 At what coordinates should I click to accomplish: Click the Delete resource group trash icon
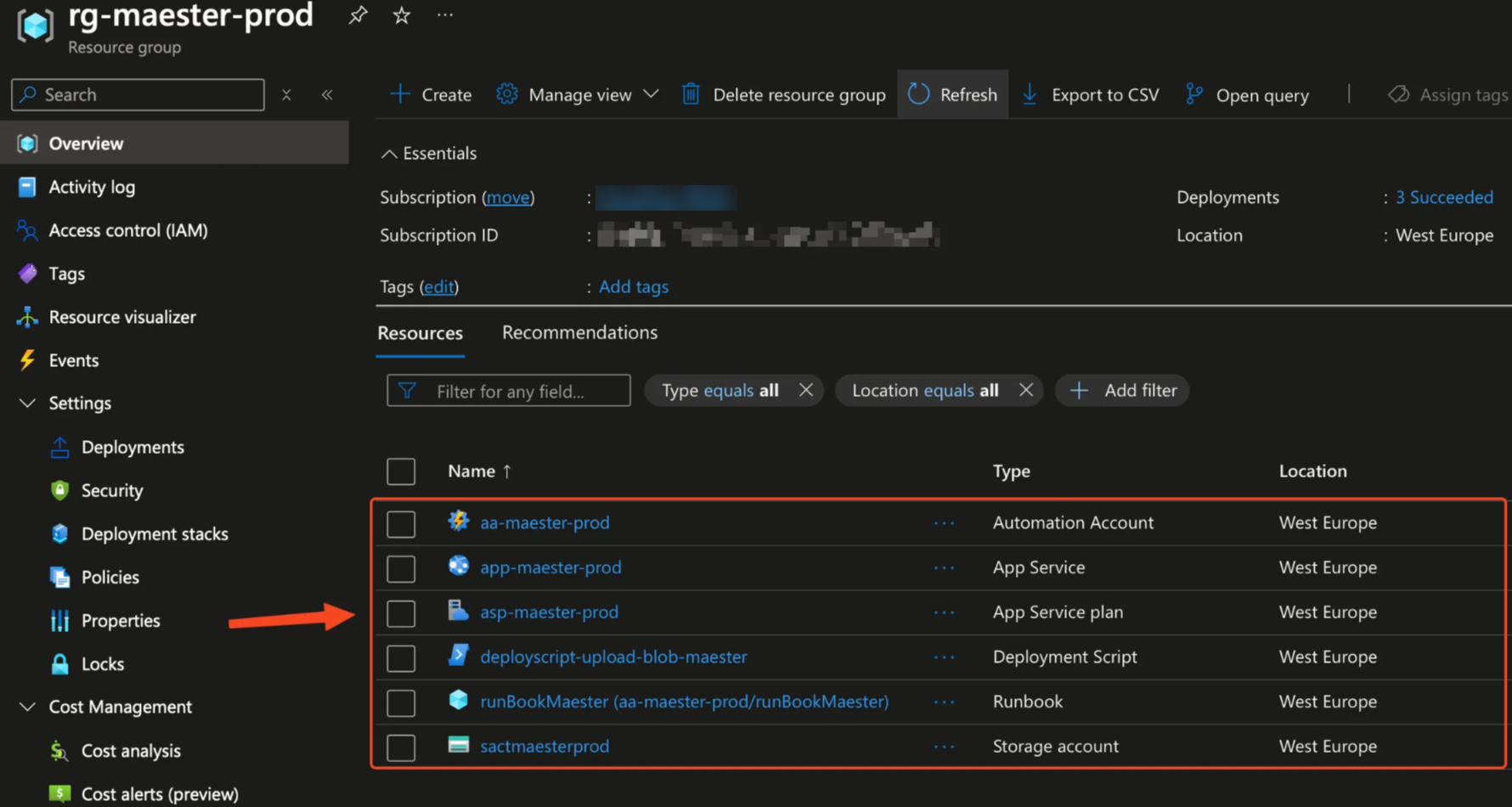[692, 94]
